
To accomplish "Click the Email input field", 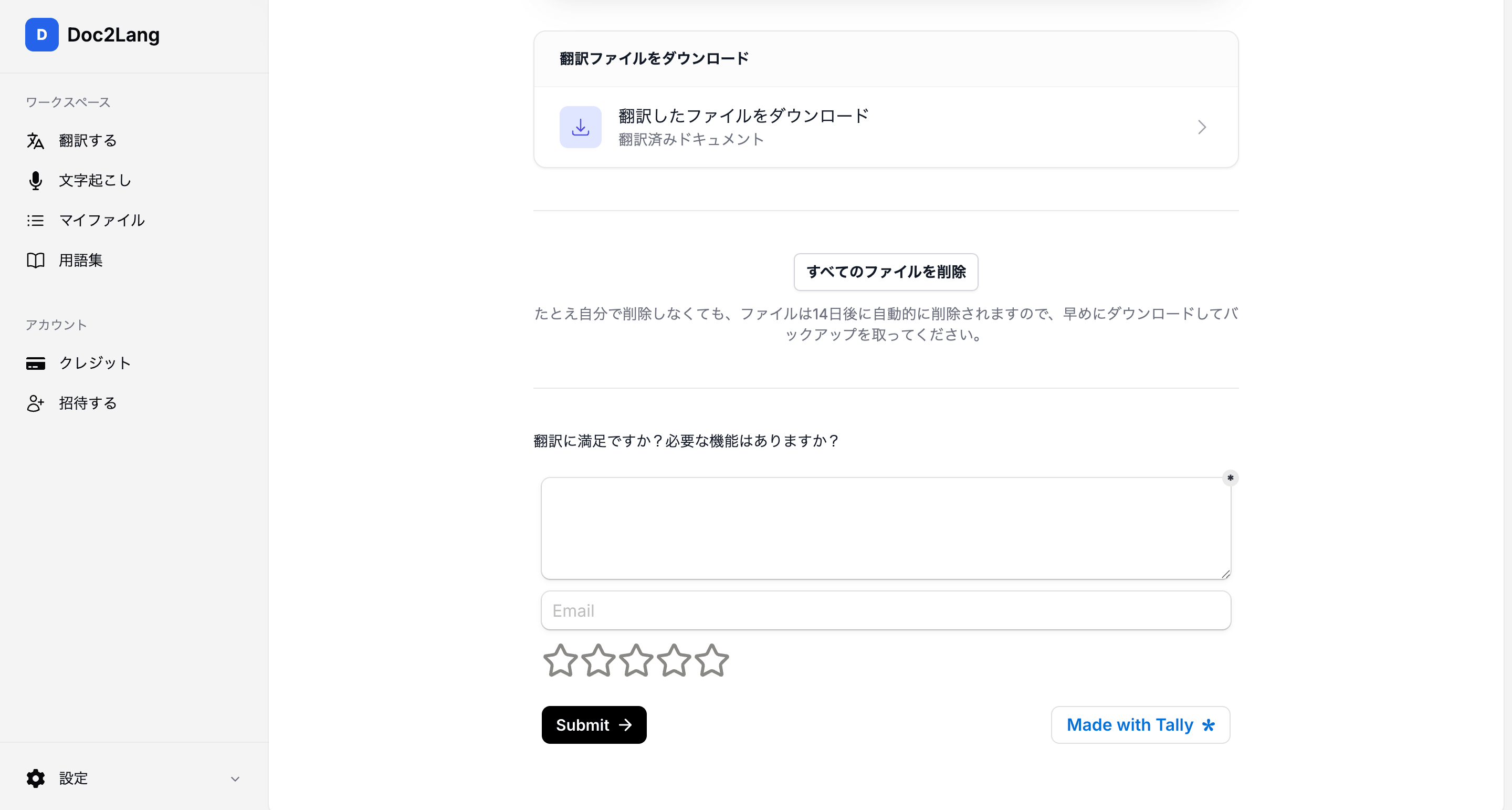I will click(x=886, y=611).
